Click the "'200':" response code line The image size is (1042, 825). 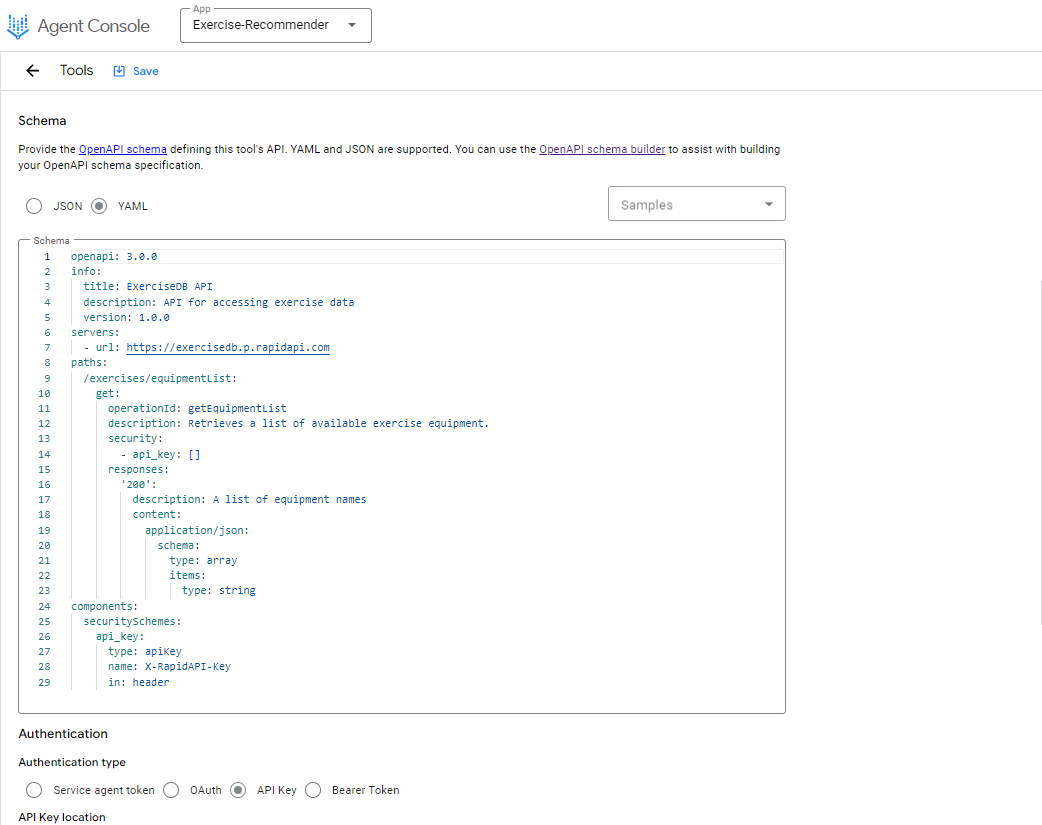[138, 485]
